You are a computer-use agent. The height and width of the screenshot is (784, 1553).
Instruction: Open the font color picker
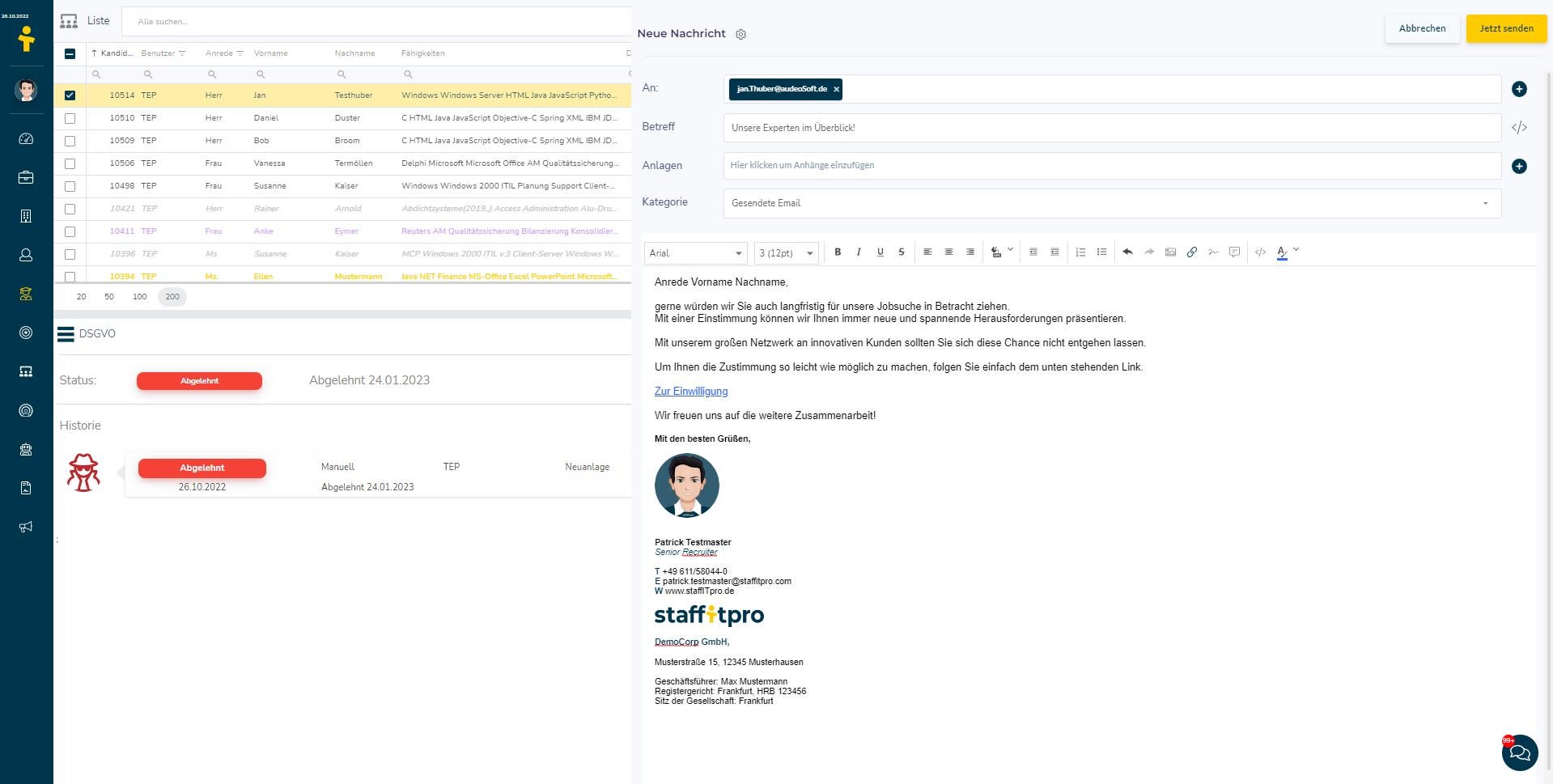(1282, 252)
